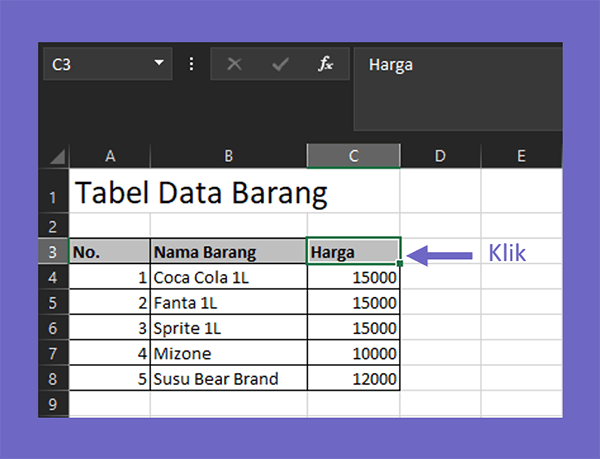Screen dimensions: 600x459
Task: Click the 10000 price cell
Action: pyautogui.click(x=354, y=353)
